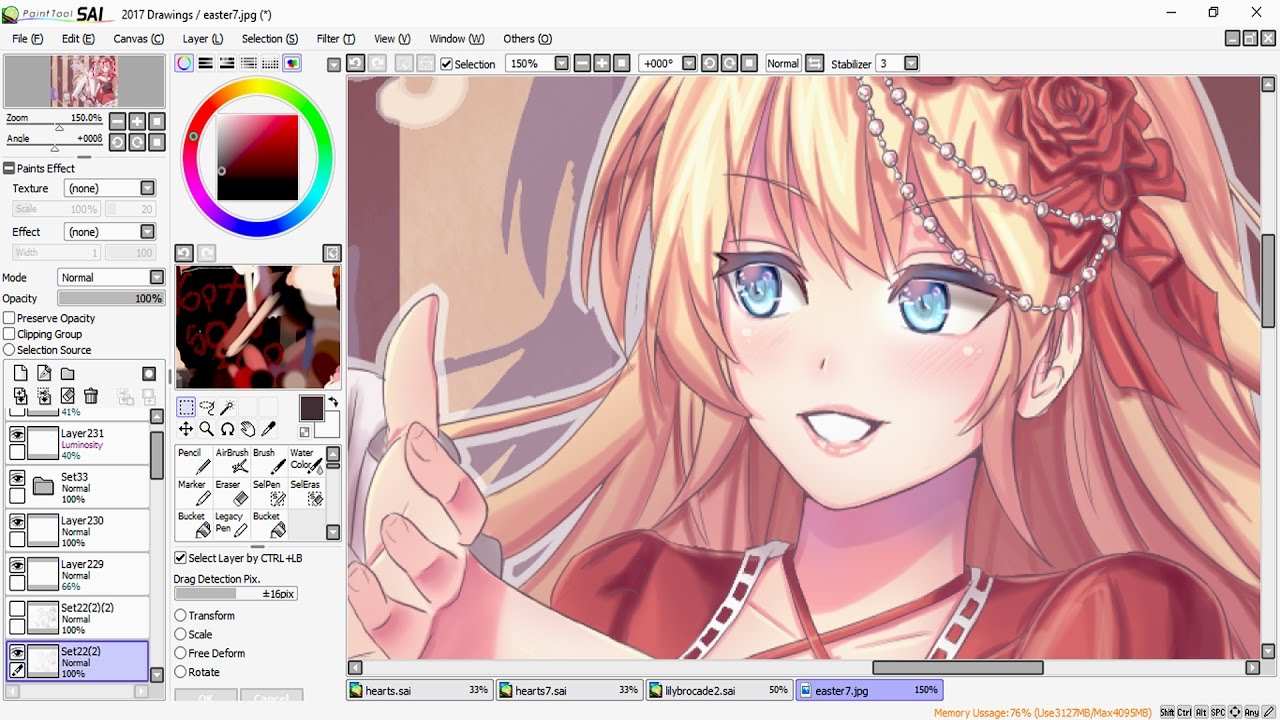The image size is (1280, 720).
Task: Open the File menu
Action: coord(27,39)
